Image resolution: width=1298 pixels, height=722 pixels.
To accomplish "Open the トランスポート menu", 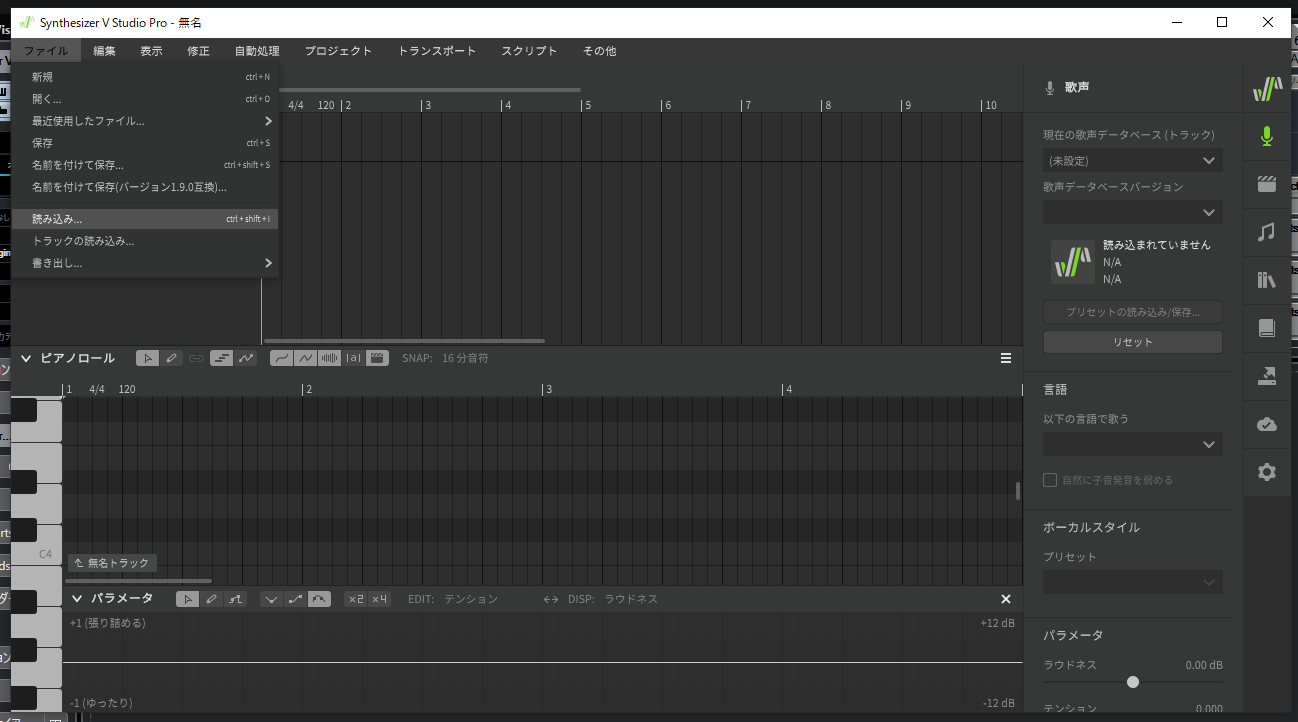I will [x=436, y=51].
